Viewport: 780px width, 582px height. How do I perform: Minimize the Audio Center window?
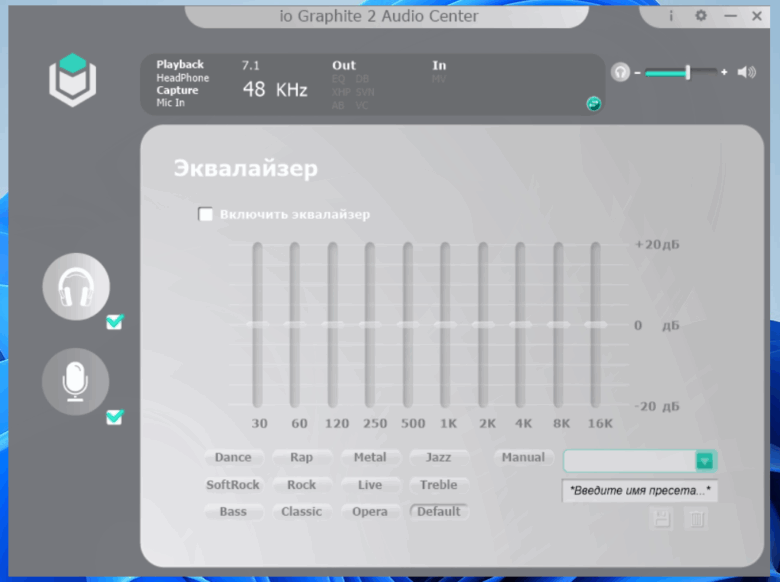pyautogui.click(x=730, y=16)
